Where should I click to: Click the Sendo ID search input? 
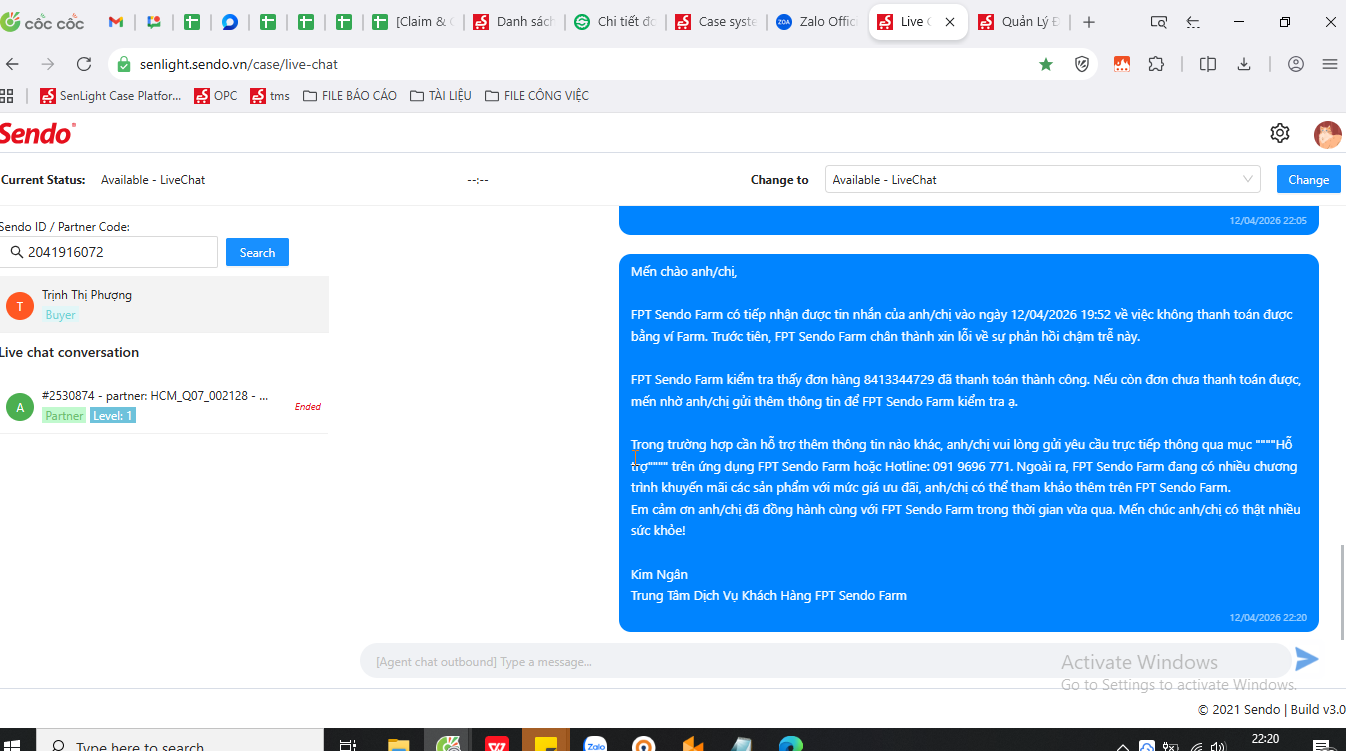point(109,252)
